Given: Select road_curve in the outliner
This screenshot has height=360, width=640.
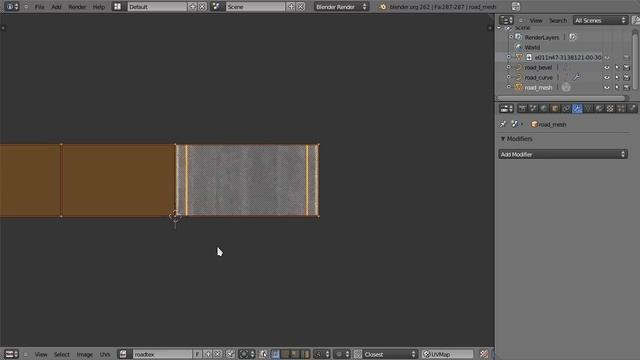Looking at the screenshot, I should (x=538, y=77).
